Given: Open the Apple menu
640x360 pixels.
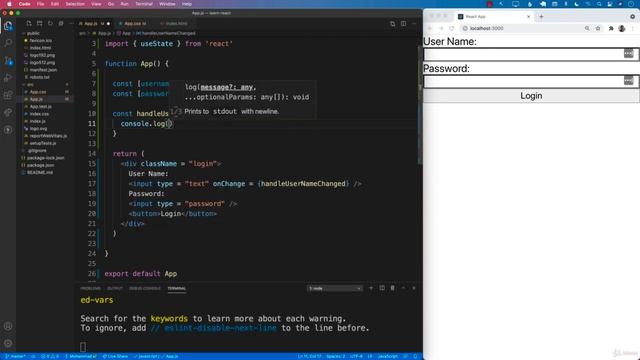Looking at the screenshot, I should coord(9,4).
